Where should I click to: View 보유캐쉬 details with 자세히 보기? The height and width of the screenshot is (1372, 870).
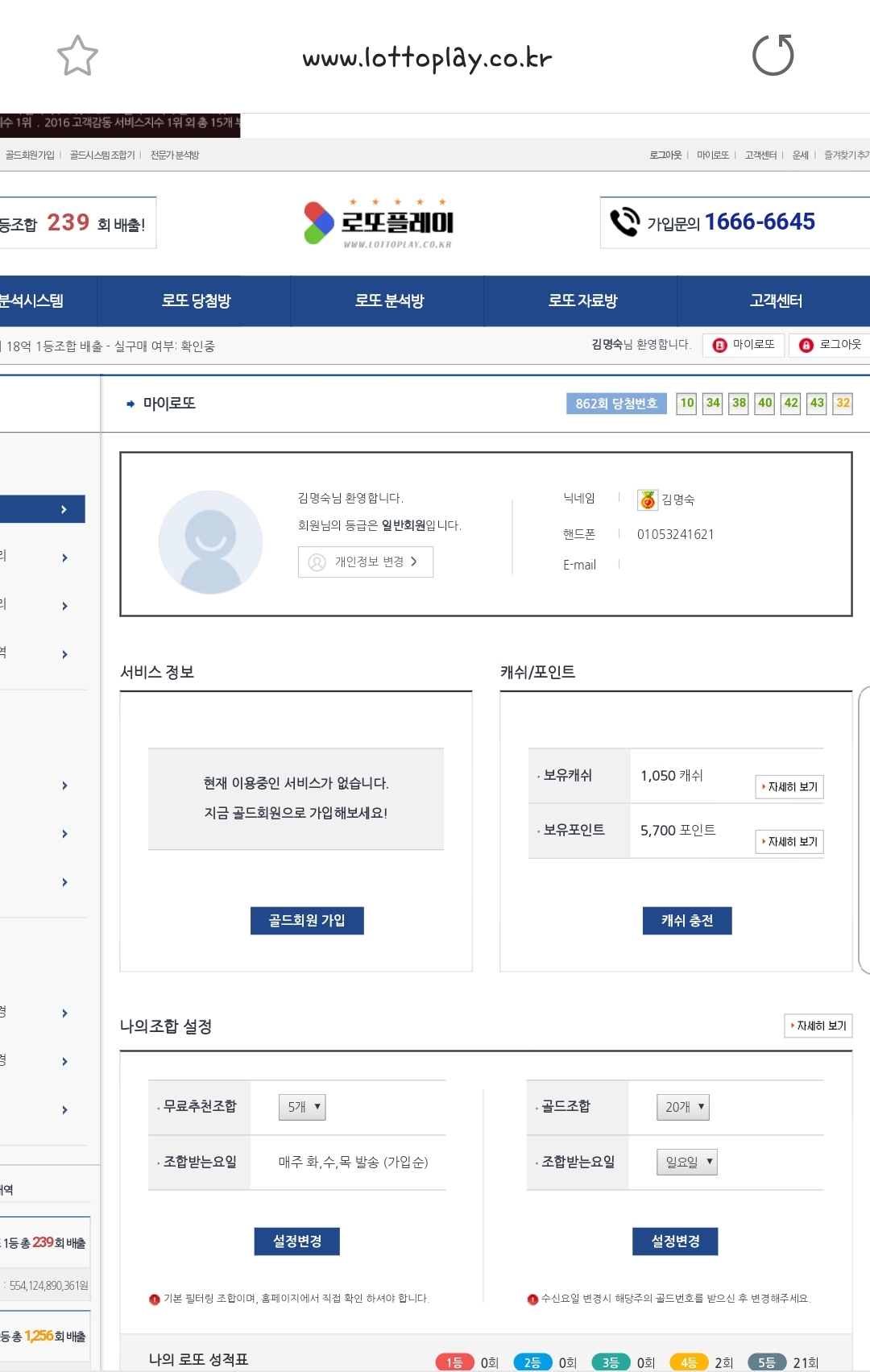pos(789,786)
